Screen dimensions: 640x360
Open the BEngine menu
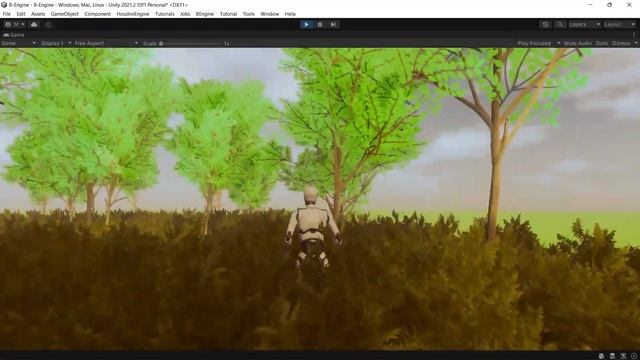click(205, 14)
